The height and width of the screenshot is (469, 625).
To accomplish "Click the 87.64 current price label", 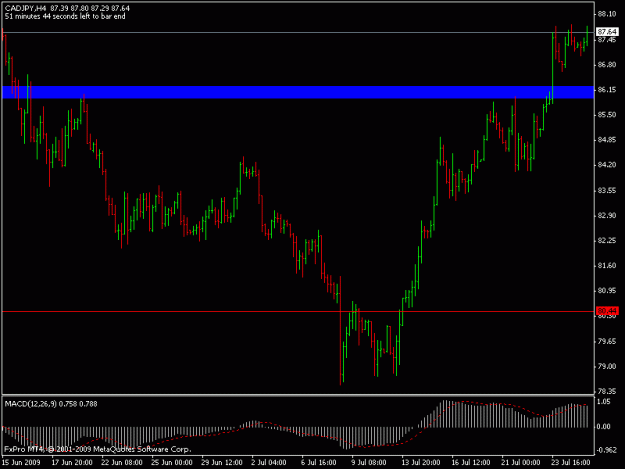I will click(x=607, y=31).
